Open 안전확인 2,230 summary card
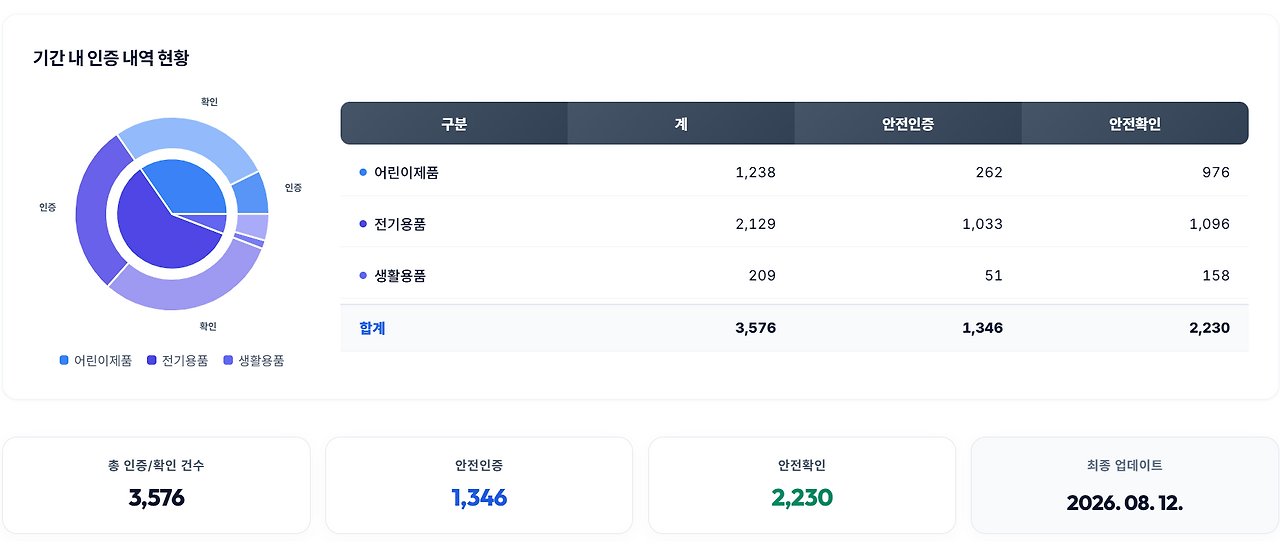The height and width of the screenshot is (542, 1280). [802, 485]
